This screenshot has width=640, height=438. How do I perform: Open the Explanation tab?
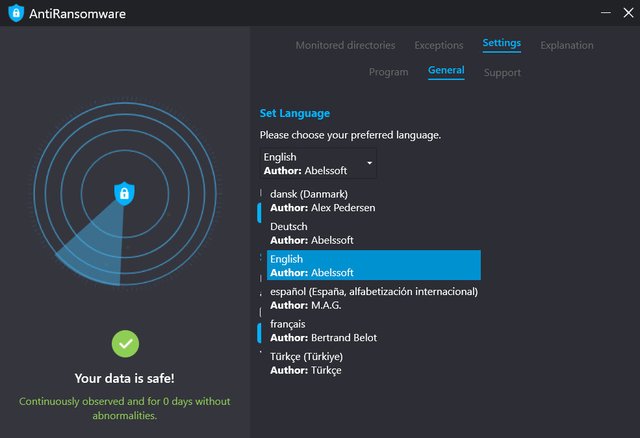point(566,45)
